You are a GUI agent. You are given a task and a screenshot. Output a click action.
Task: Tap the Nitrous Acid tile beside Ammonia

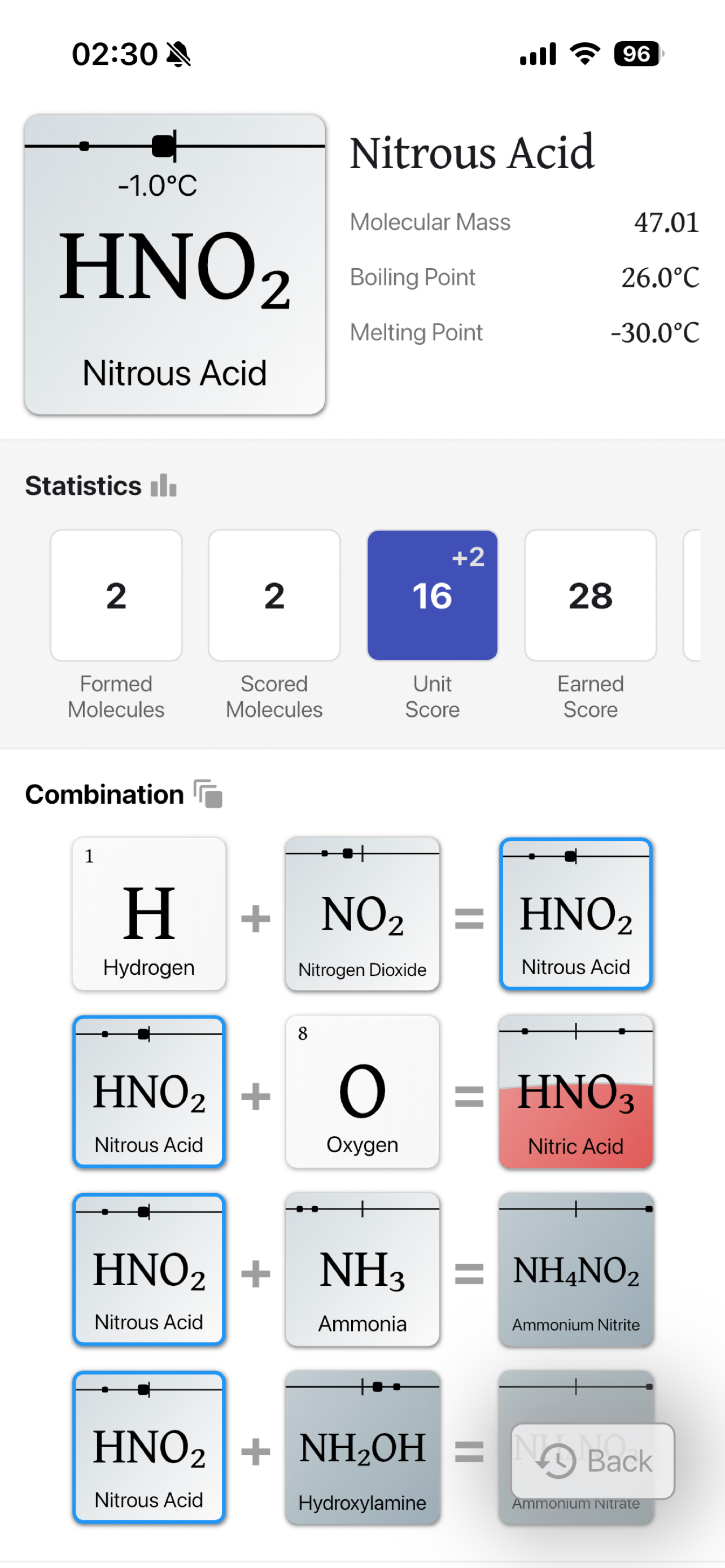pyautogui.click(x=149, y=1269)
